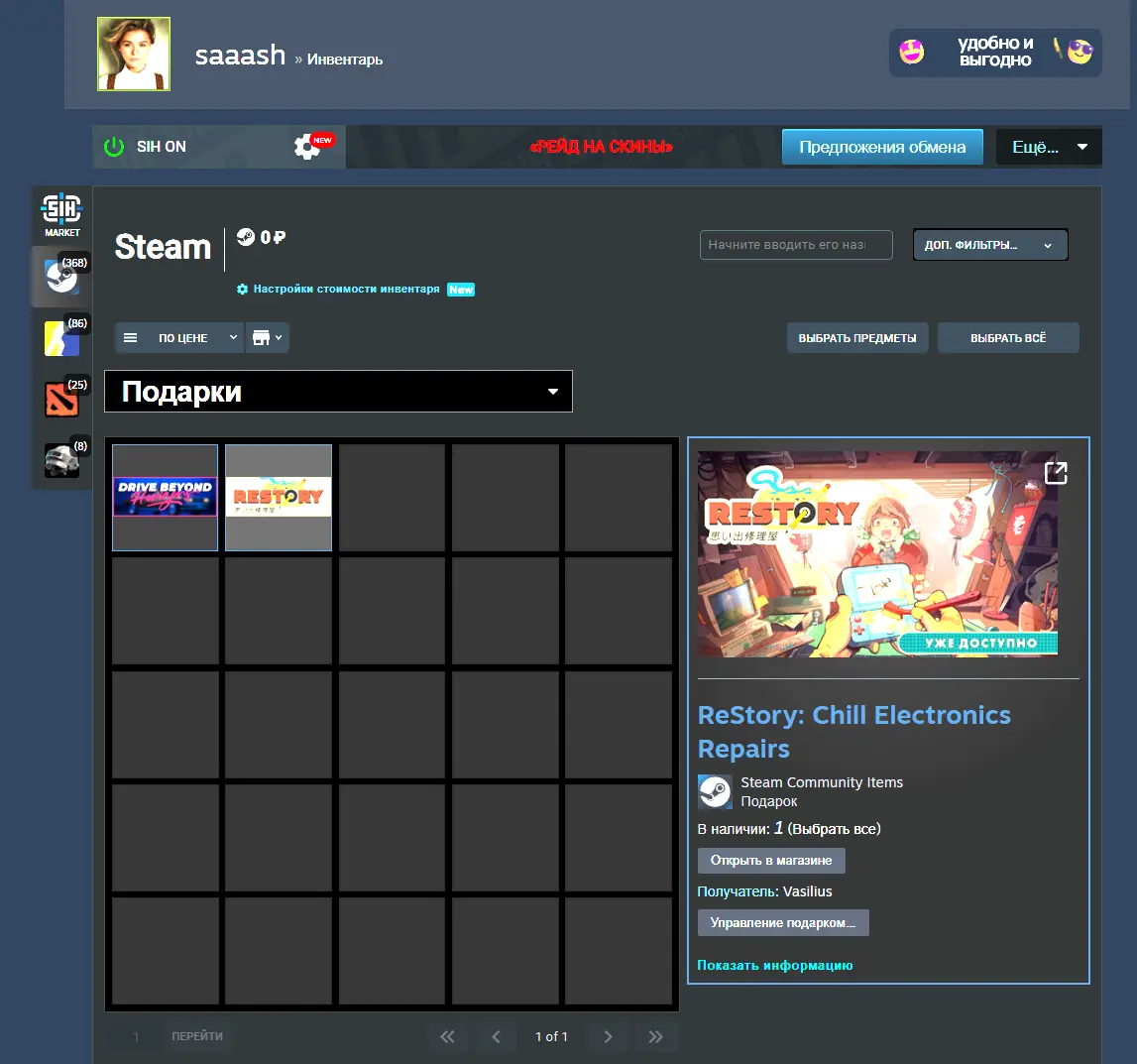This screenshot has height=1064, width=1137.
Task: Click the Выбрать все link in item details
Action: click(x=834, y=829)
